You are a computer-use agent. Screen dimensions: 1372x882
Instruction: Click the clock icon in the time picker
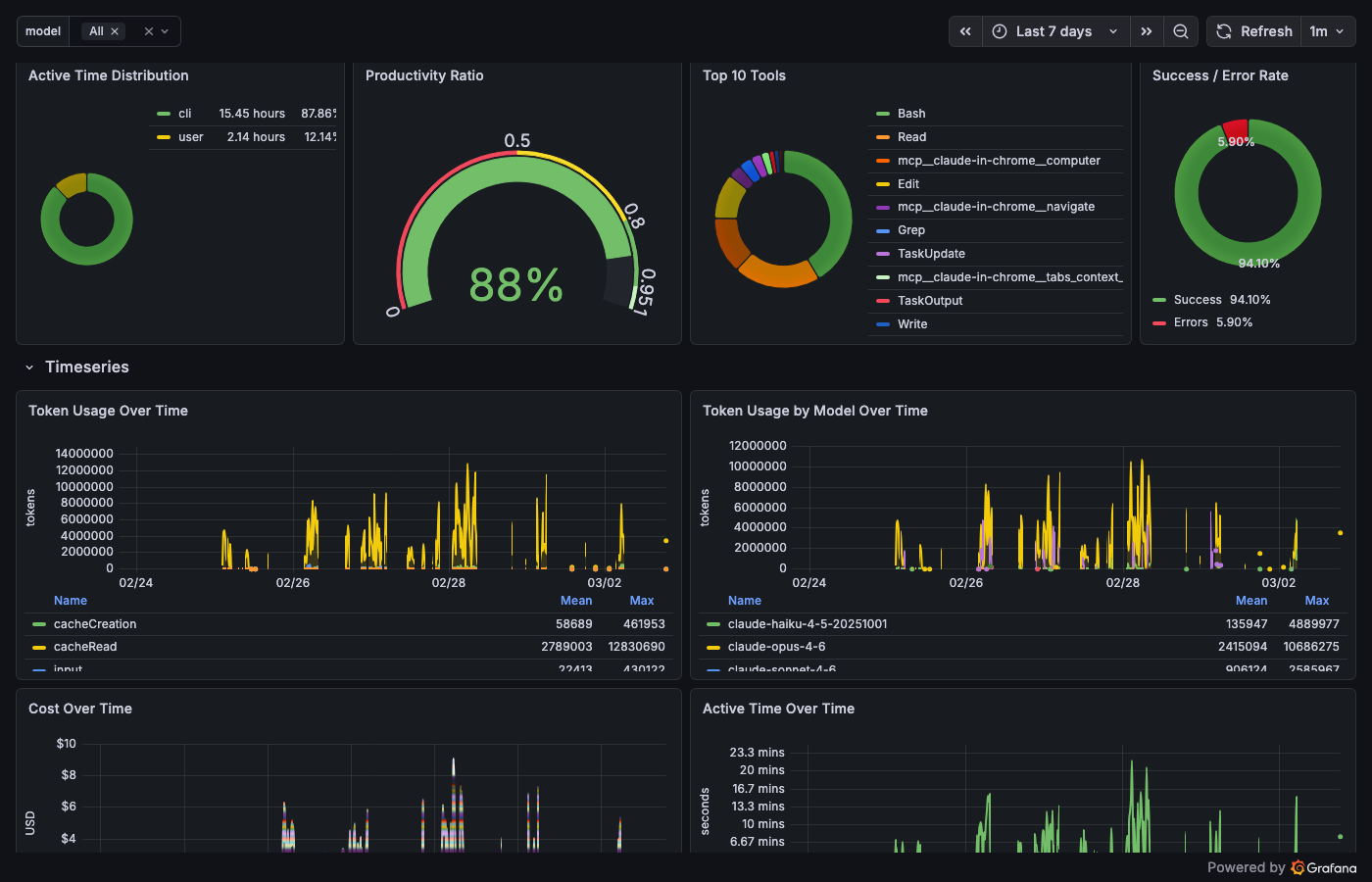(998, 30)
